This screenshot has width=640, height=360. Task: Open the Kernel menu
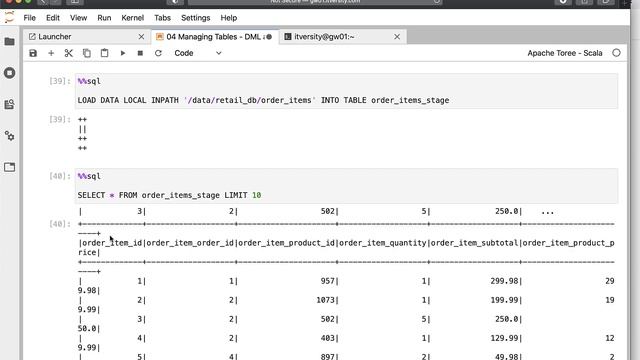click(133, 18)
